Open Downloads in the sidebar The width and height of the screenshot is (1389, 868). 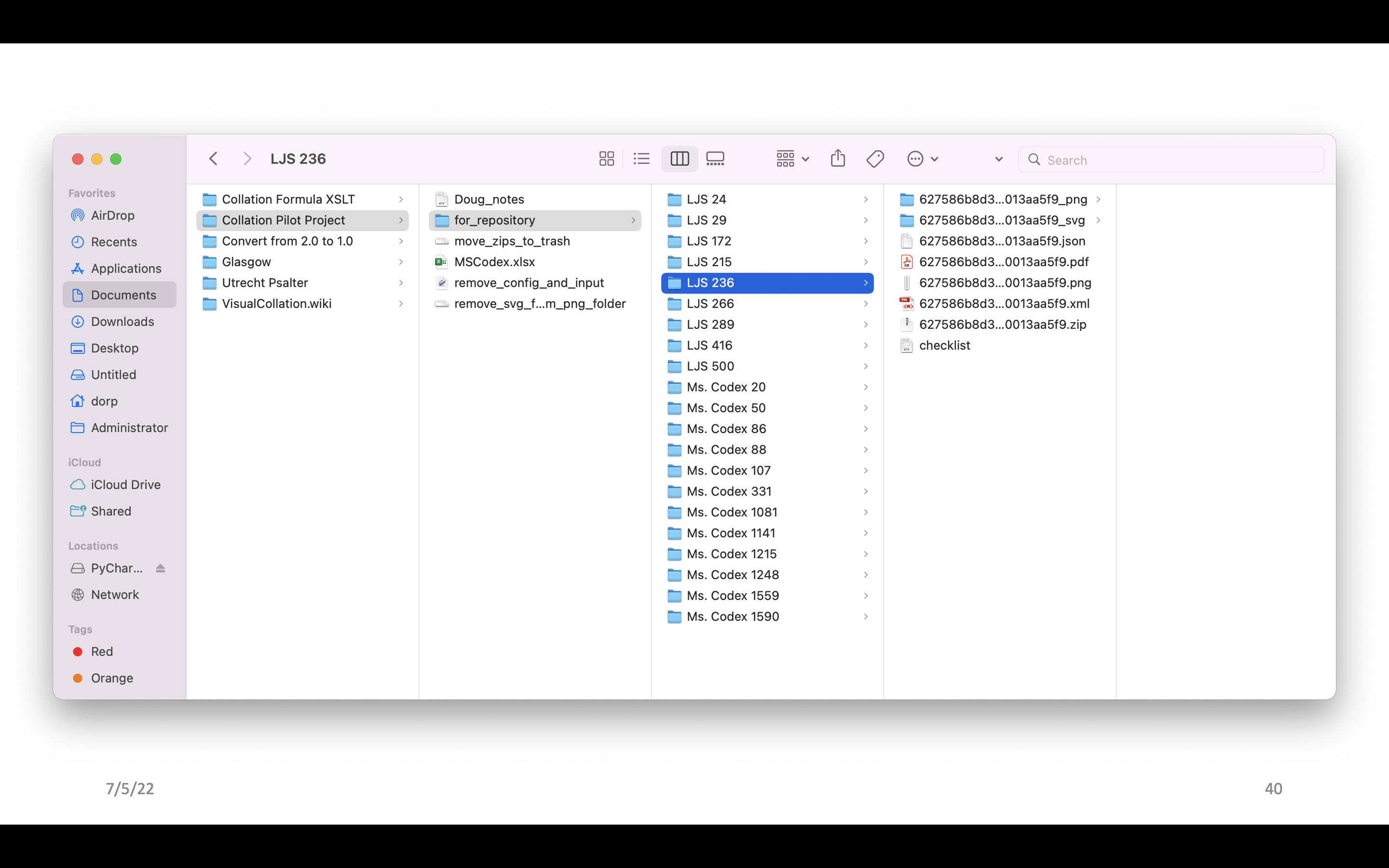coord(120,322)
